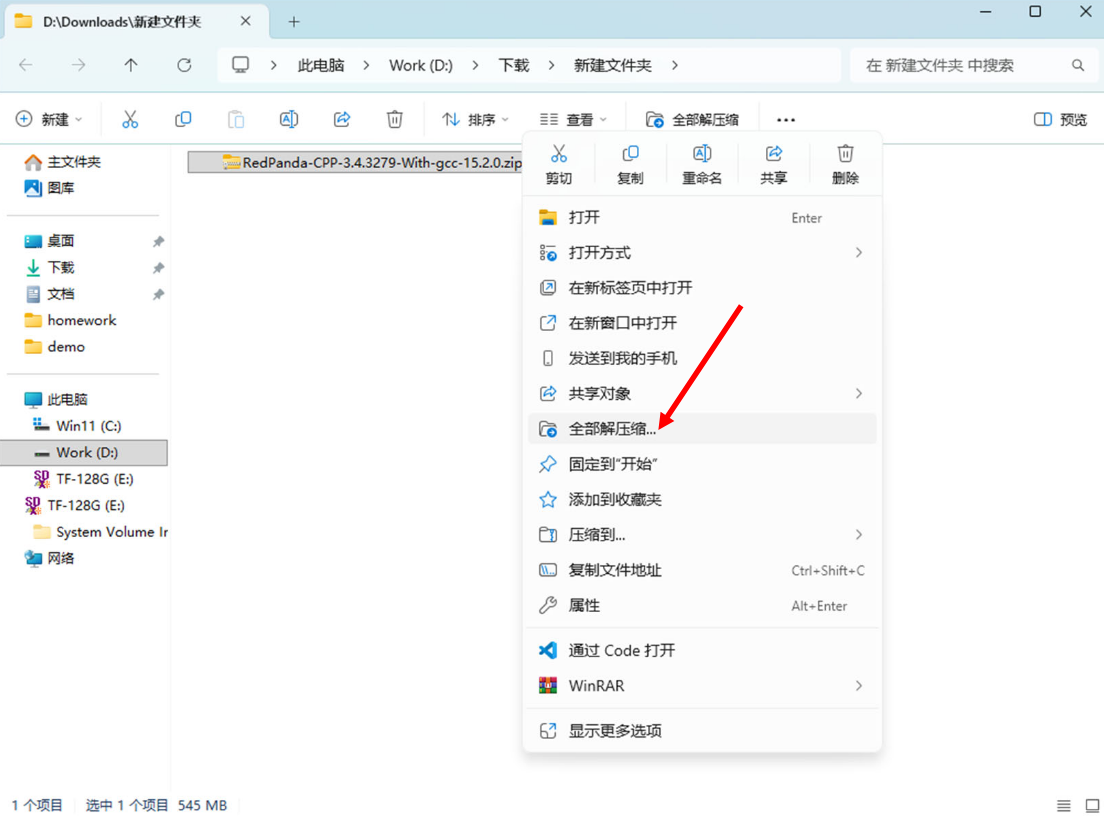Viewport: 1104px width, 816px height.
Task: Click the 全部解压缩 toolbar button
Action: pos(693,120)
